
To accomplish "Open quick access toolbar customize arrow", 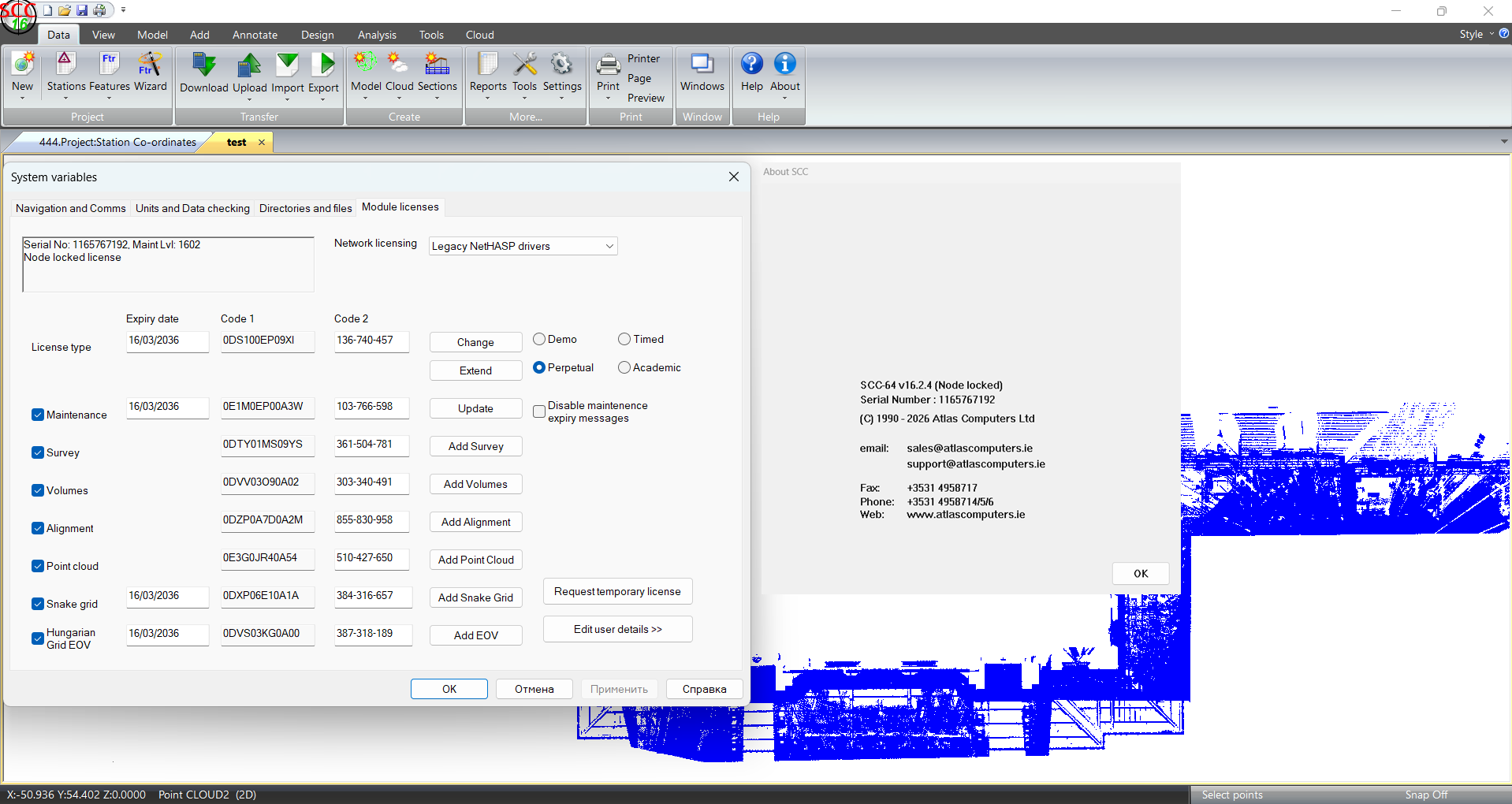I will 123,10.
